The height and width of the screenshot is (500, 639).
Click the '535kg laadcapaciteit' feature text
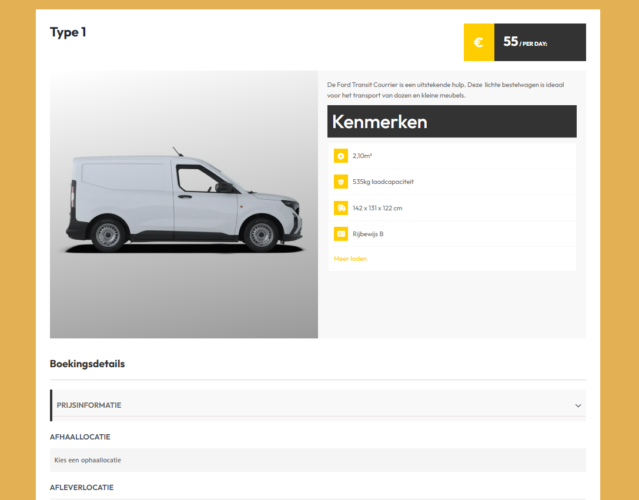pos(383,182)
